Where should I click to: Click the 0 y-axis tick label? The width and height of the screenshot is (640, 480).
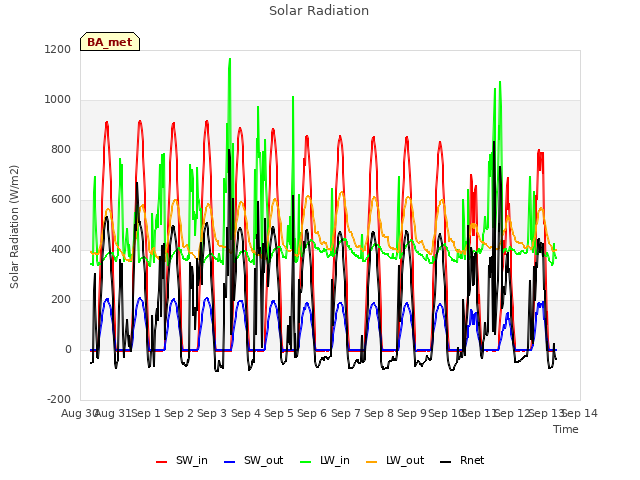coord(68,349)
